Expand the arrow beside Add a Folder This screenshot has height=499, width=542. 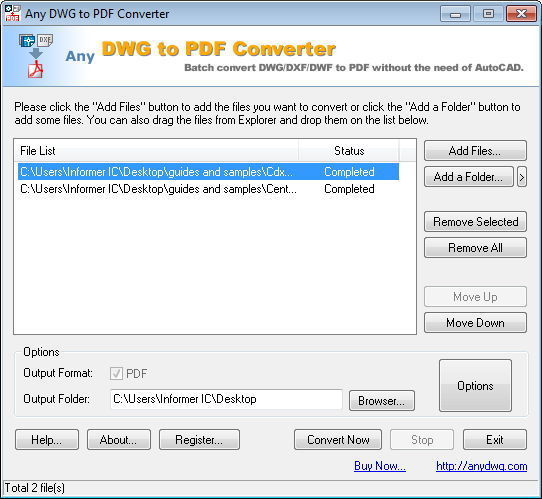pos(522,177)
